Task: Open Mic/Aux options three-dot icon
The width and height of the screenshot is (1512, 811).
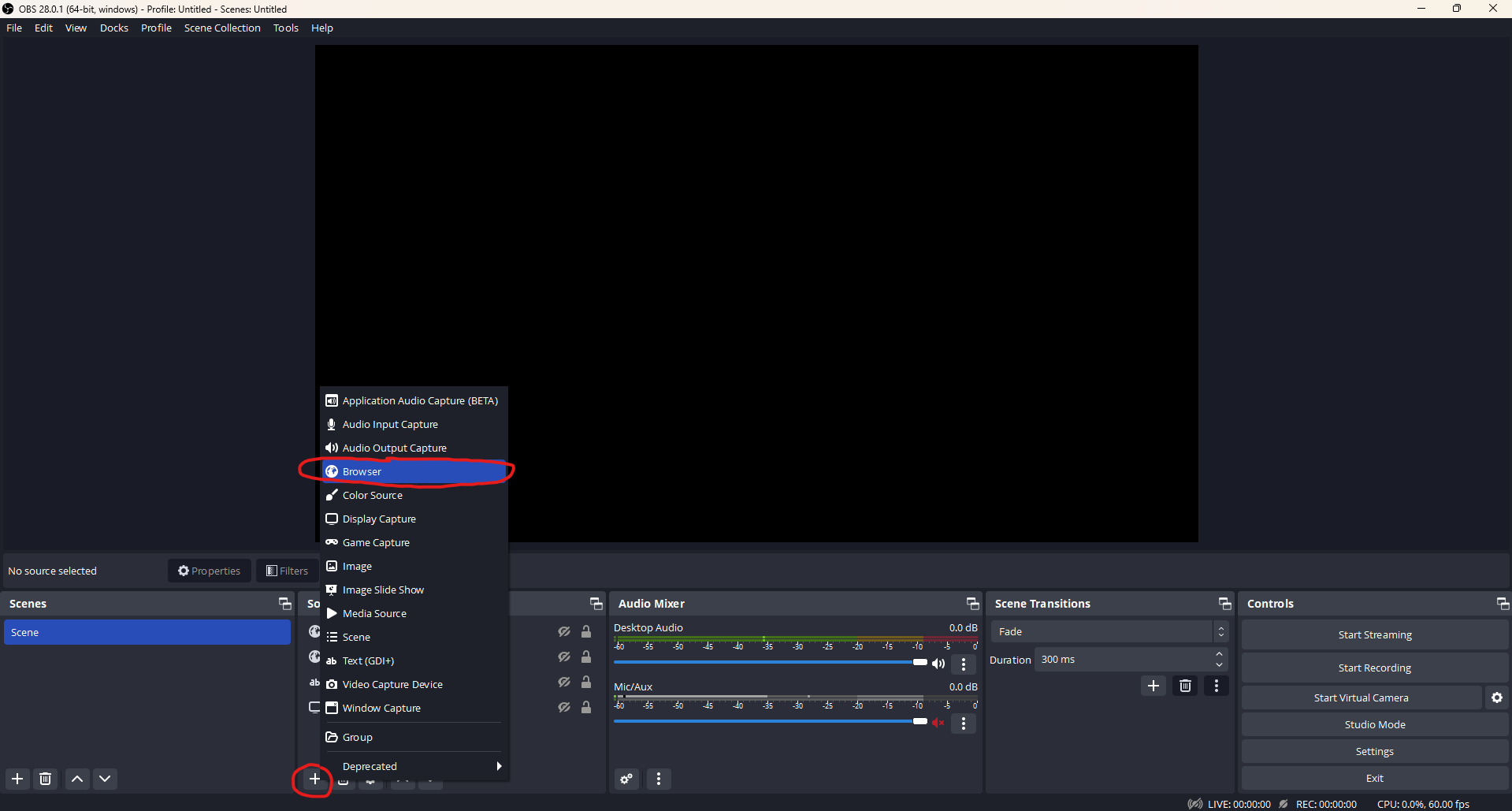Action: (964, 723)
